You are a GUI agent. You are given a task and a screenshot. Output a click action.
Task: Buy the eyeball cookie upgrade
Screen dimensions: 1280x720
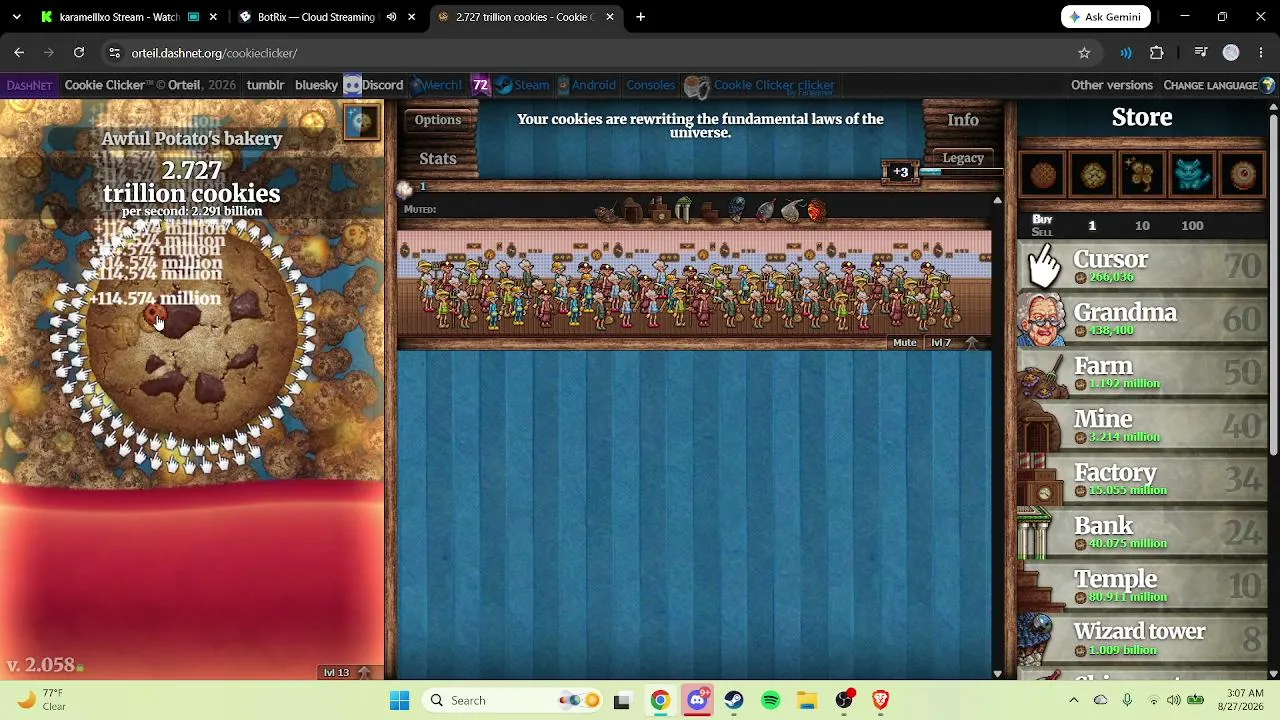[x=1243, y=175]
